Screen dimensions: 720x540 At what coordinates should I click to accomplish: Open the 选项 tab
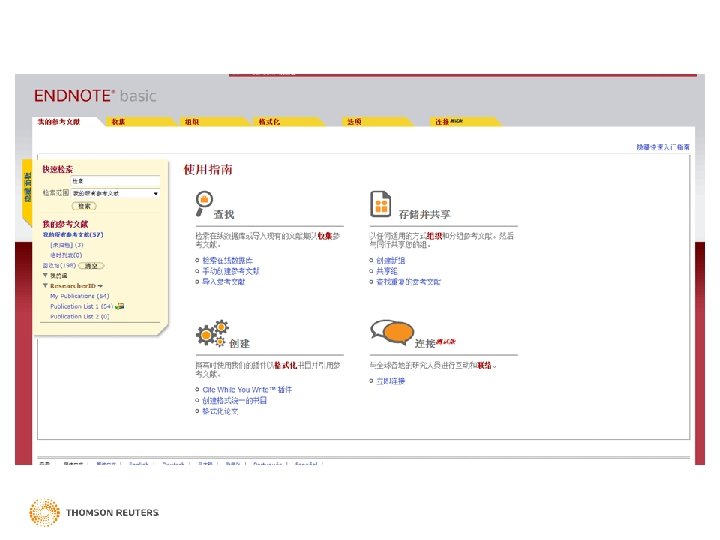click(354, 122)
